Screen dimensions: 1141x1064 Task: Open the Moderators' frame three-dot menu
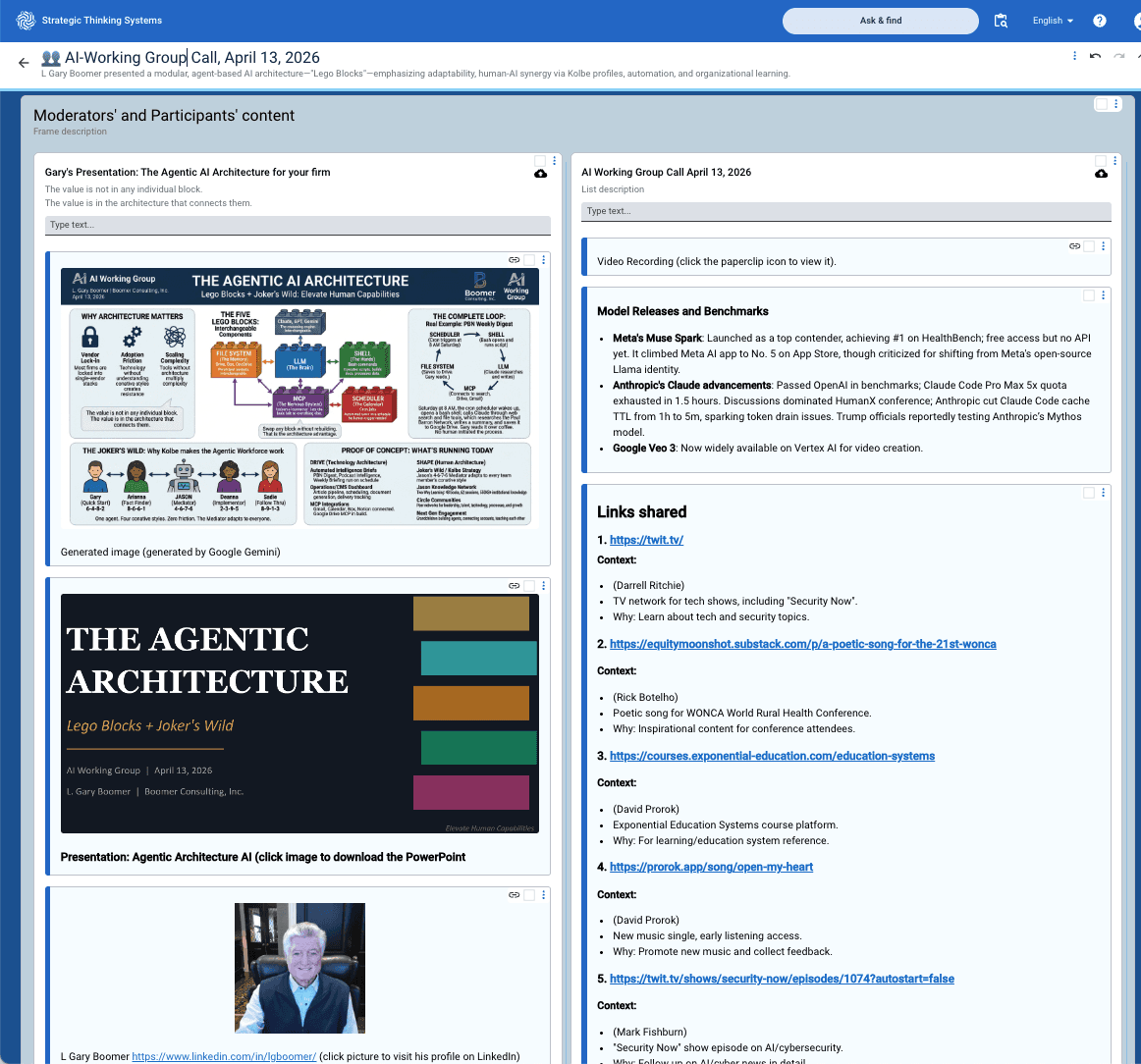coord(1116,104)
